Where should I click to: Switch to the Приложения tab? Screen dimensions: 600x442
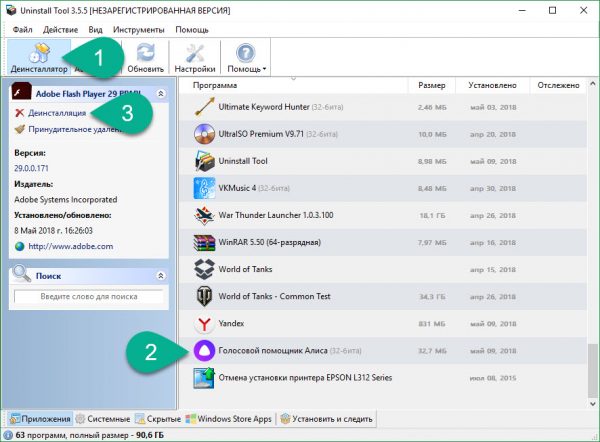coord(40,419)
